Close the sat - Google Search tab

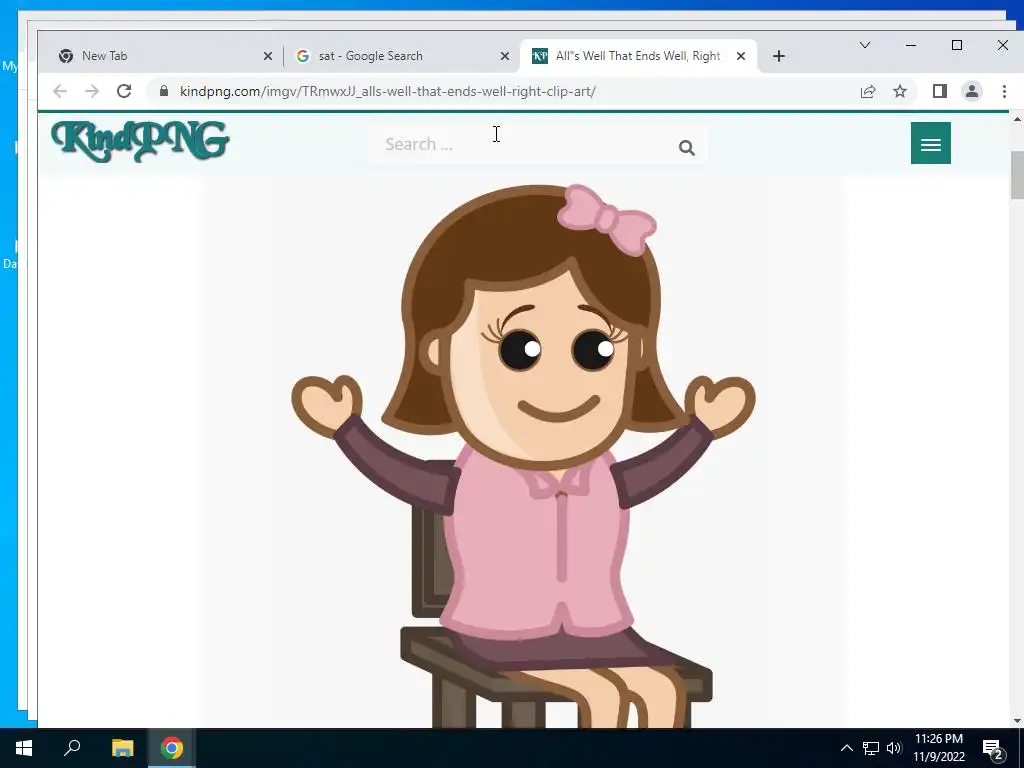505,56
